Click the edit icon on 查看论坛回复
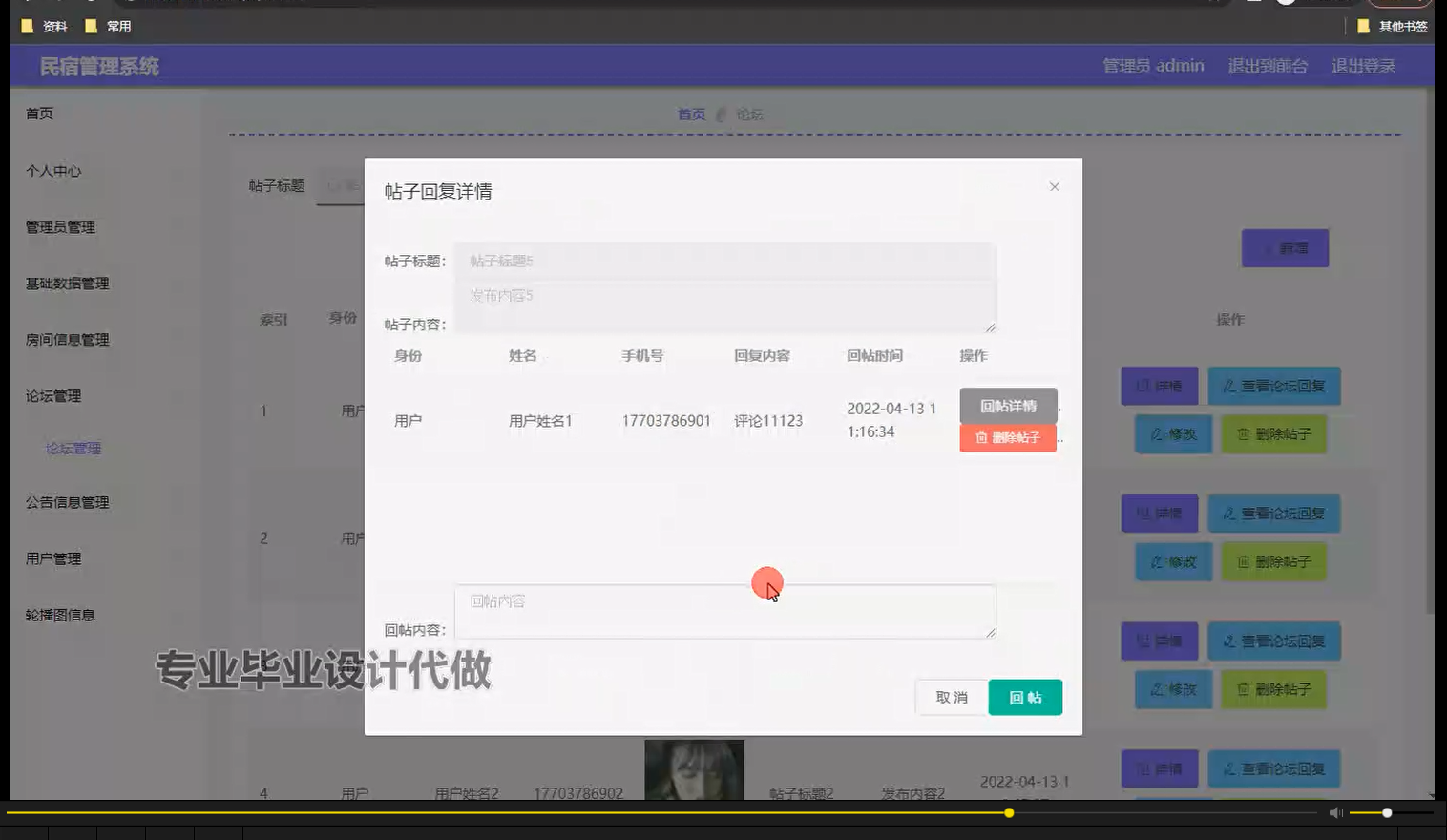This screenshot has height=840, width=1447. (x=1227, y=386)
